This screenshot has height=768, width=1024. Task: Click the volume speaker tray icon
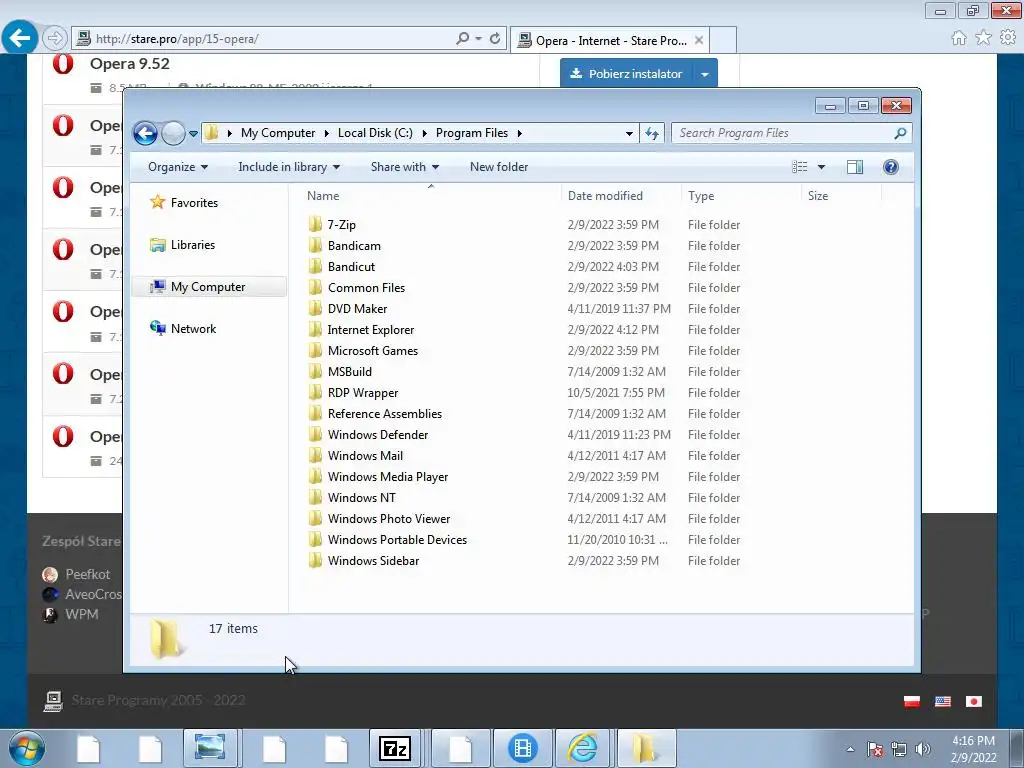click(923, 749)
